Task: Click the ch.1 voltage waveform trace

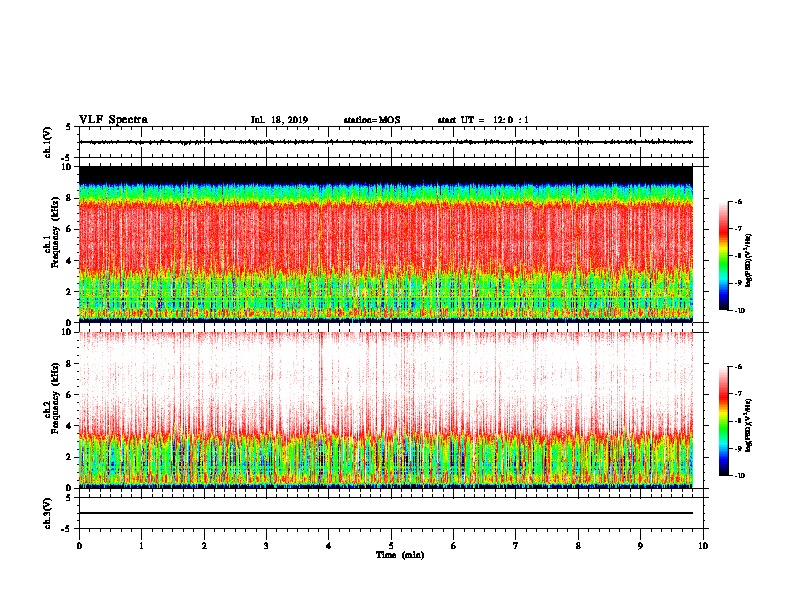Action: [x=386, y=142]
